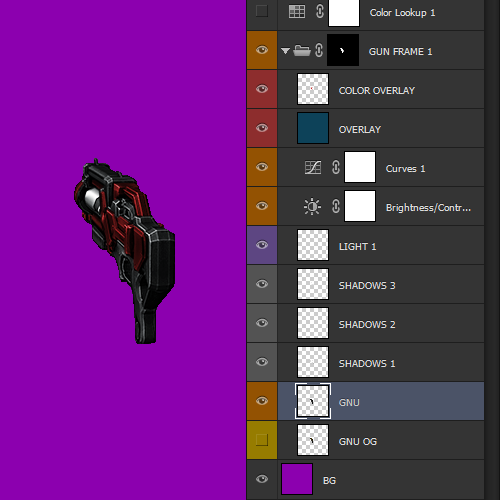Click the Curves 1 adjustment icon

click(x=313, y=167)
